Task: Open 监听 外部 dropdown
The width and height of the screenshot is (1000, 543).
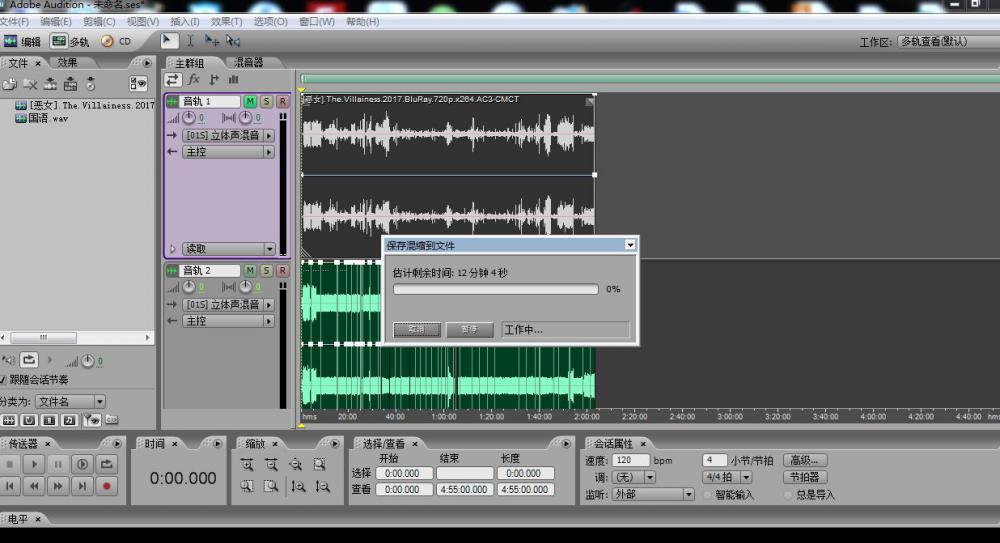Action: [652, 495]
